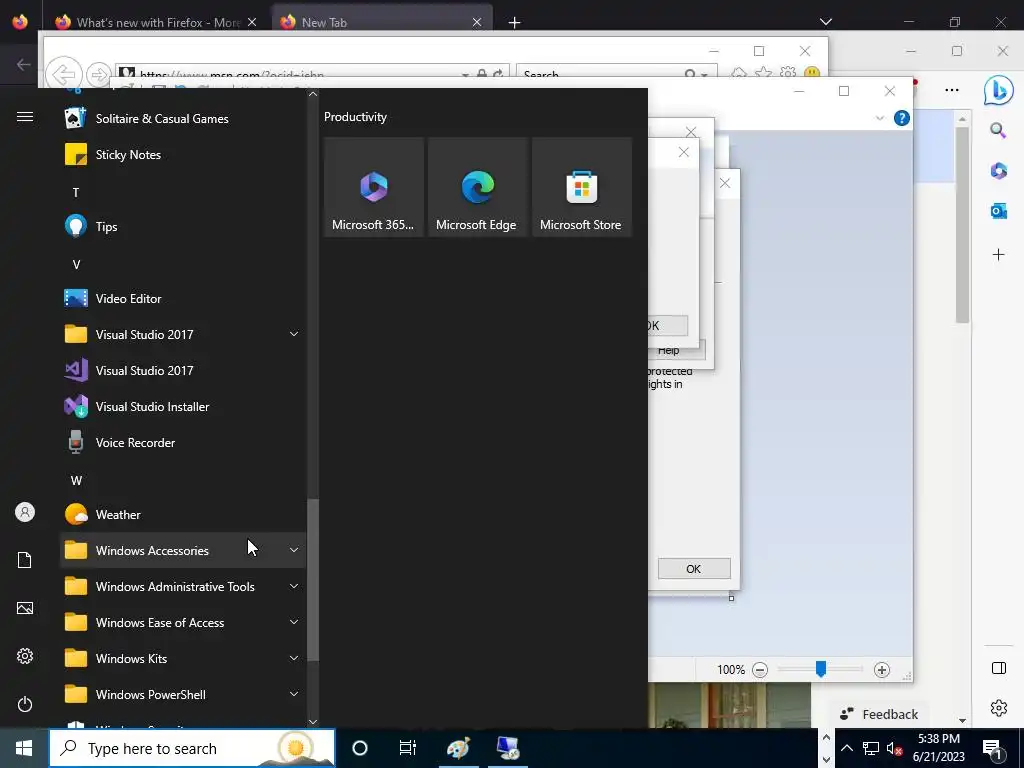Open Bing chat icon in Edge sidebar

[999, 90]
